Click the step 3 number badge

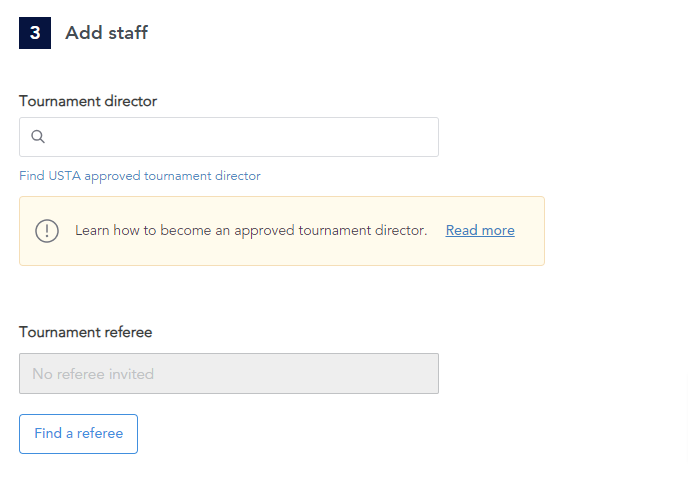(x=35, y=33)
